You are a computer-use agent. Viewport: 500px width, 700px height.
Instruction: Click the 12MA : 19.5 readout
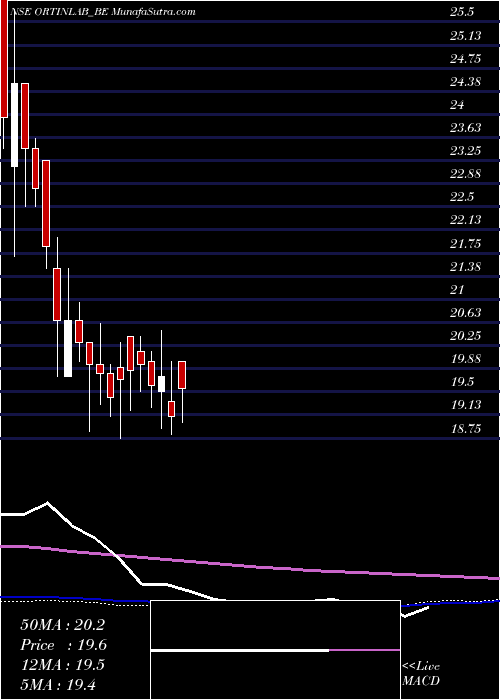tap(62, 665)
